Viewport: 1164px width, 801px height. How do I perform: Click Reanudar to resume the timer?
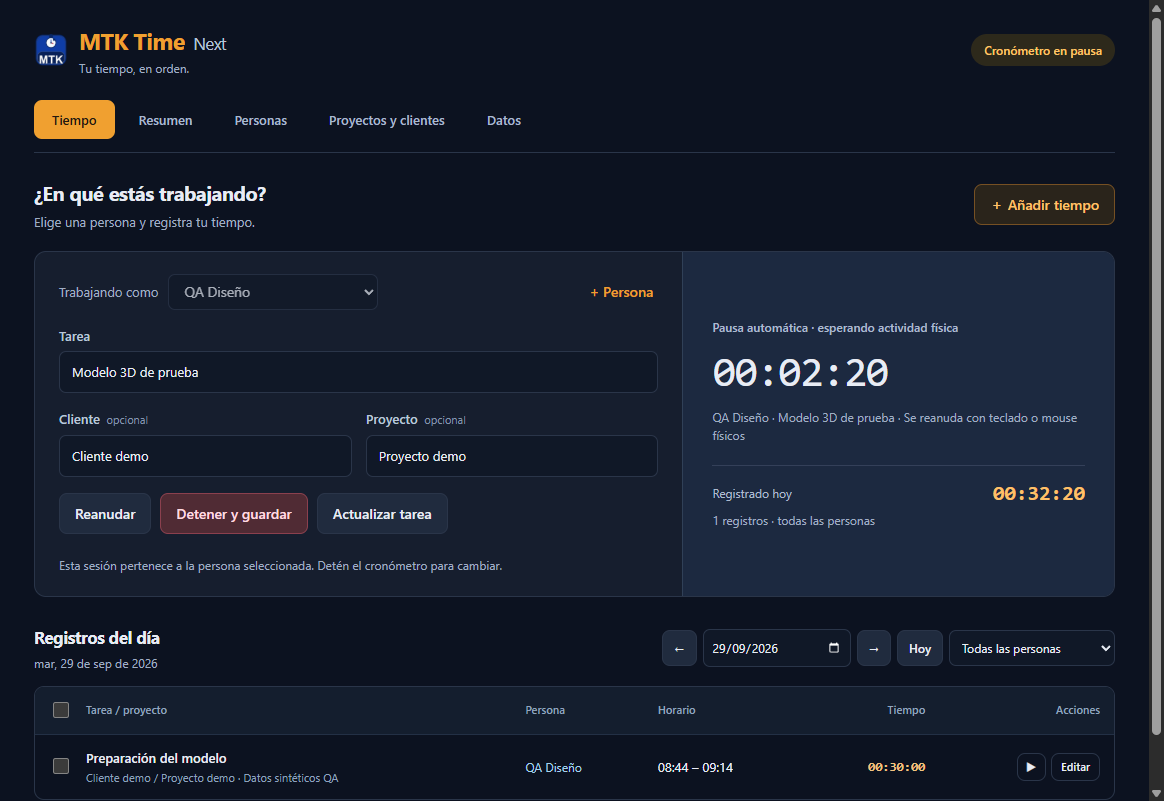[105, 514]
